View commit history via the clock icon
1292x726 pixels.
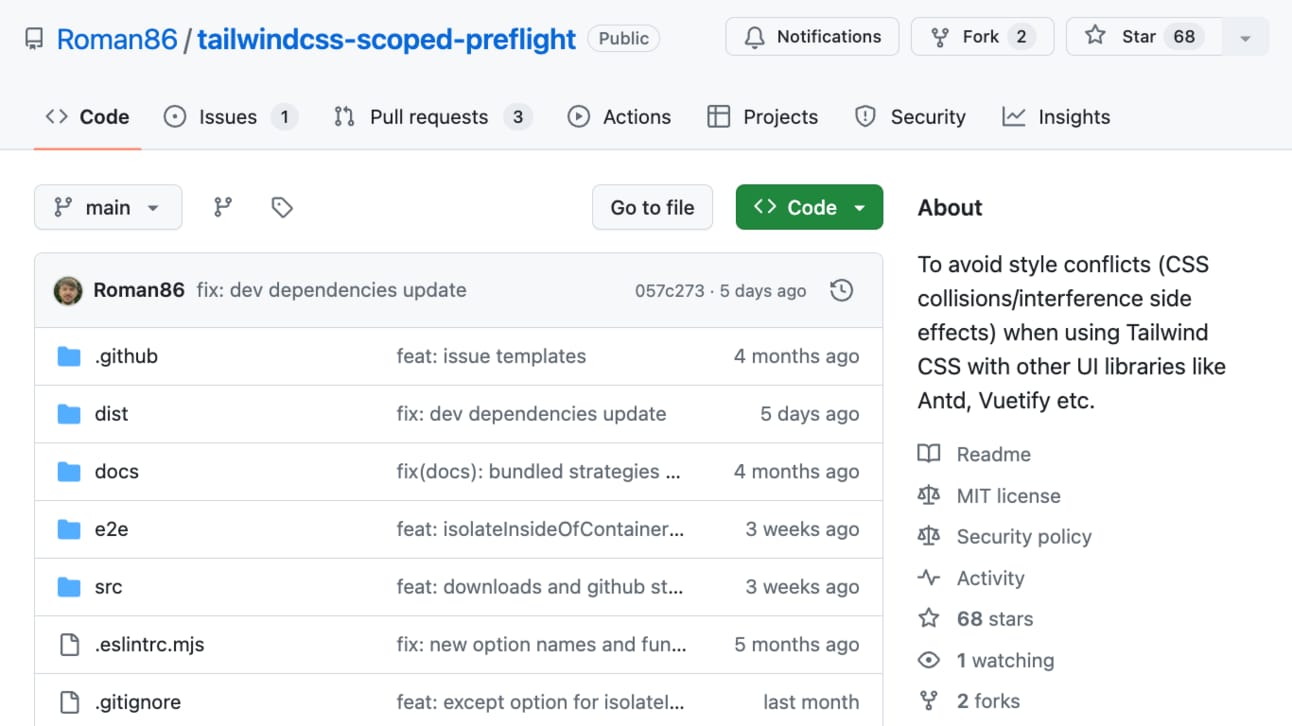click(842, 290)
